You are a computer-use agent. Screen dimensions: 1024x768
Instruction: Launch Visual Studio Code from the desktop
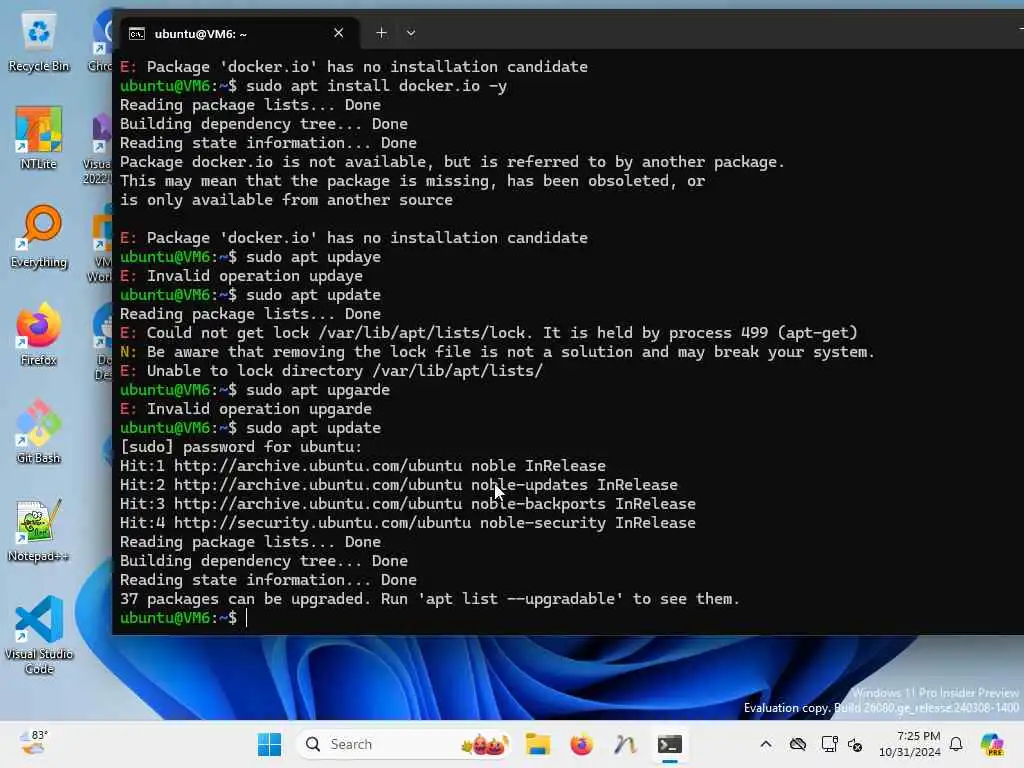(39, 635)
